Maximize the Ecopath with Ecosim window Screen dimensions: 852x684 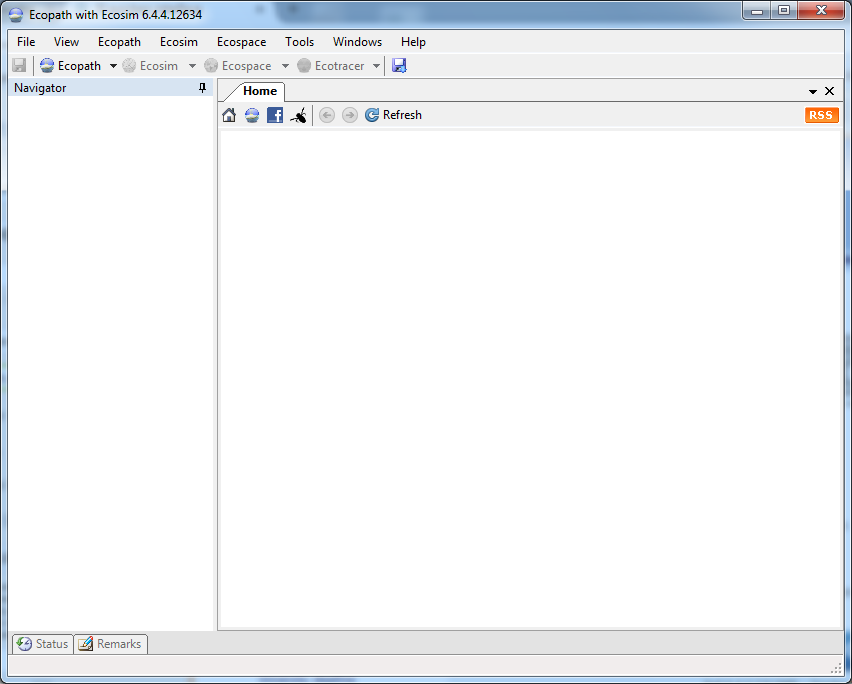(x=784, y=10)
